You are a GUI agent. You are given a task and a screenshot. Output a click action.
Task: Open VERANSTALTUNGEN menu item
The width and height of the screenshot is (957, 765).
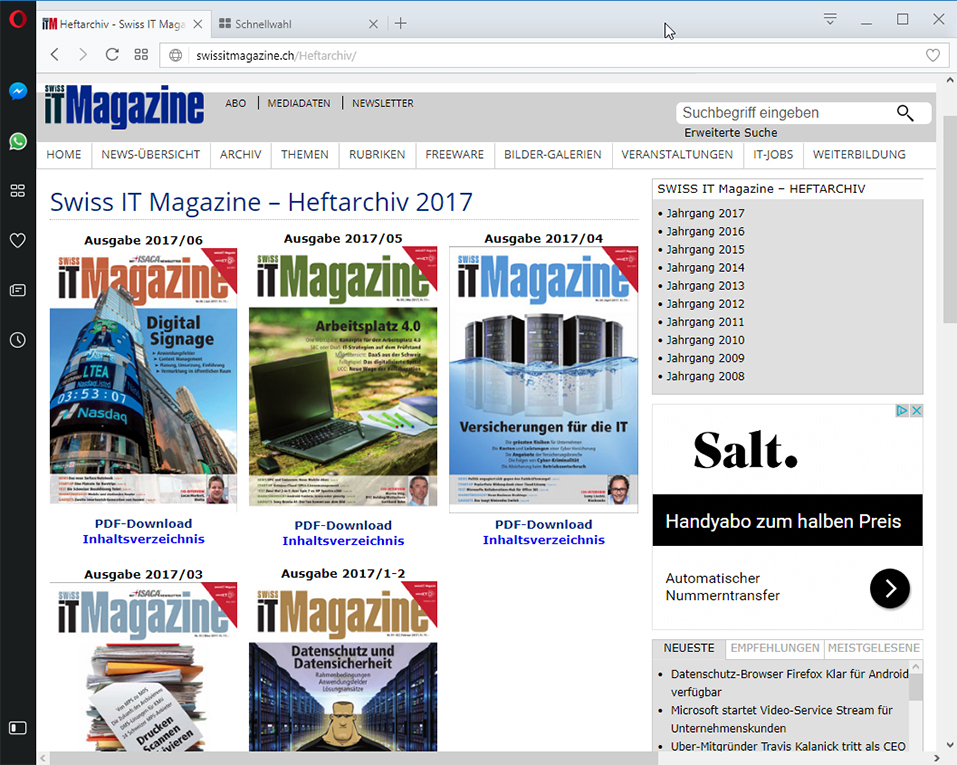pyautogui.click(x=677, y=154)
